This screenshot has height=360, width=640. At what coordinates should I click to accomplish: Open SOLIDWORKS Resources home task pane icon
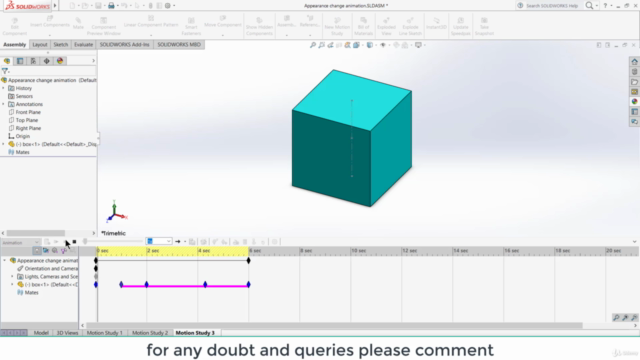pyautogui.click(x=634, y=62)
